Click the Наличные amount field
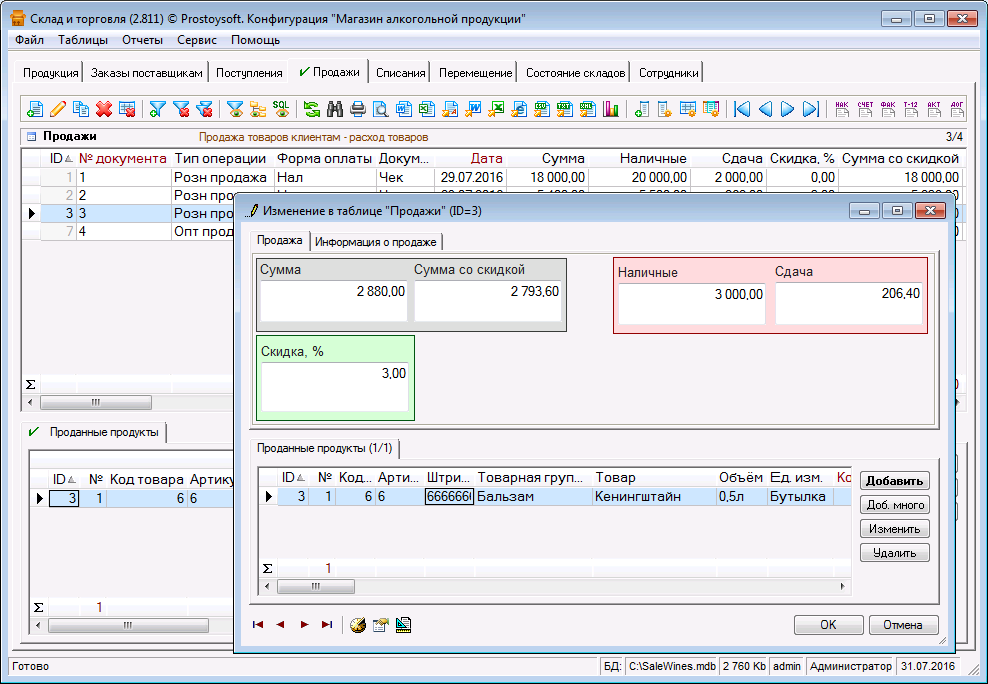988x684 pixels. pos(692,302)
